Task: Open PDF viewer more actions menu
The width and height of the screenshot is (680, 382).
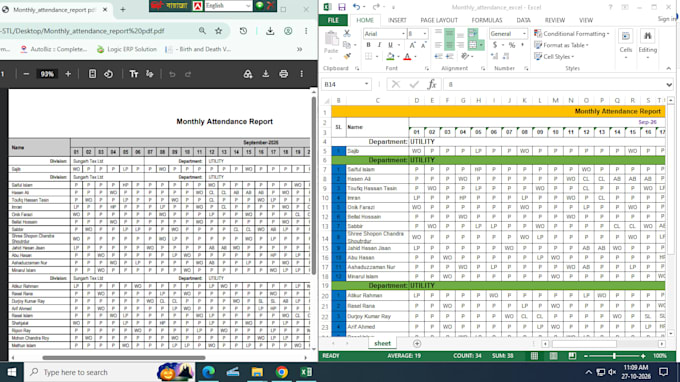Action: click(x=301, y=74)
